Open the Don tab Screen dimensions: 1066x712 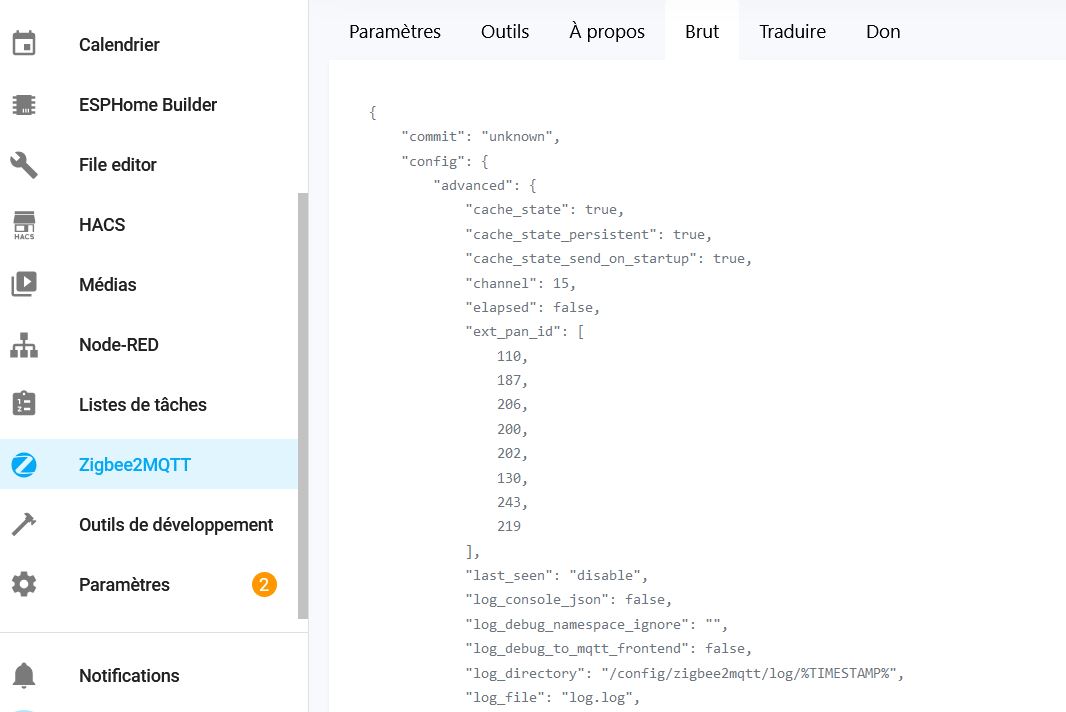(x=883, y=31)
